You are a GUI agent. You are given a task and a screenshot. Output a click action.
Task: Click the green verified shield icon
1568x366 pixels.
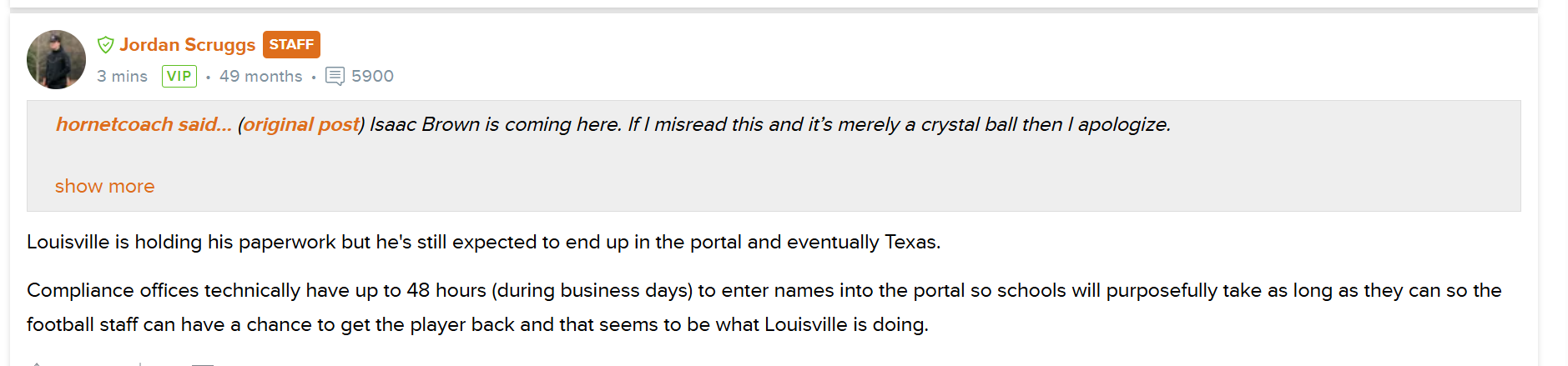[105, 45]
